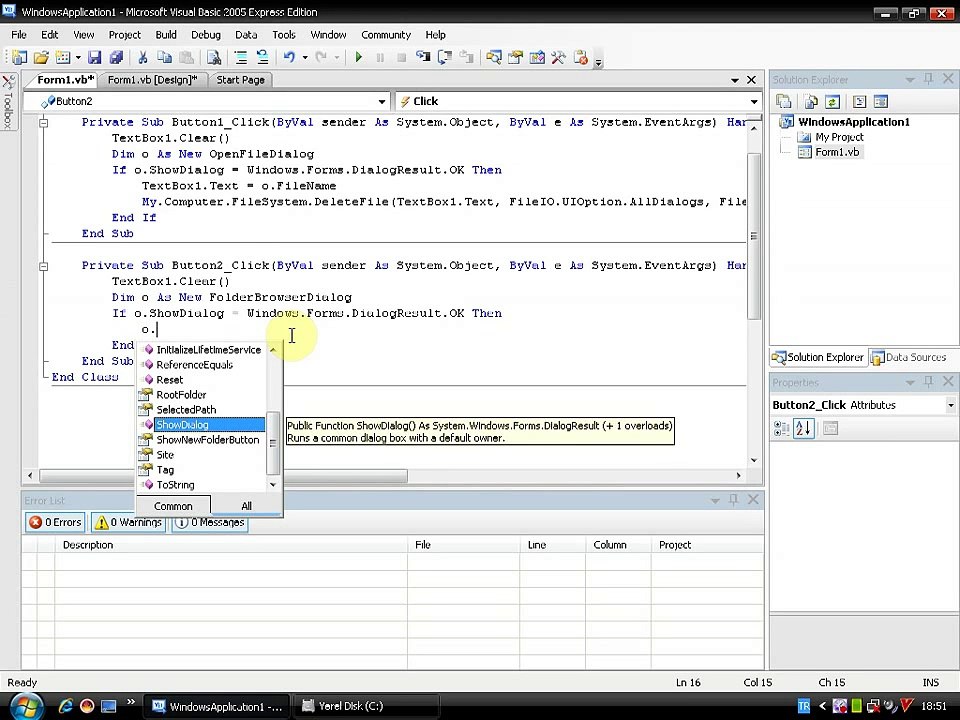This screenshot has width=960, height=720.
Task: Open the active files dropdown next to tabs
Action: point(735,80)
